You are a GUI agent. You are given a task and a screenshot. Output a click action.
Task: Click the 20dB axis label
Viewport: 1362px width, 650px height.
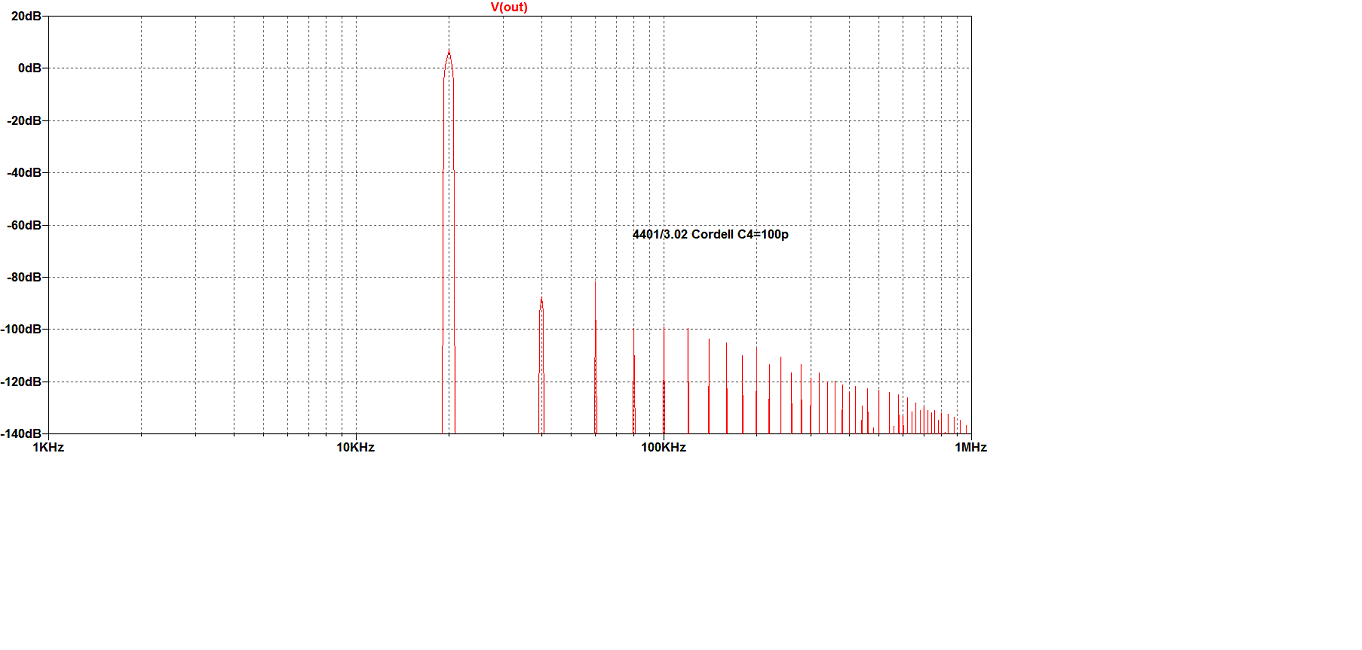26,16
